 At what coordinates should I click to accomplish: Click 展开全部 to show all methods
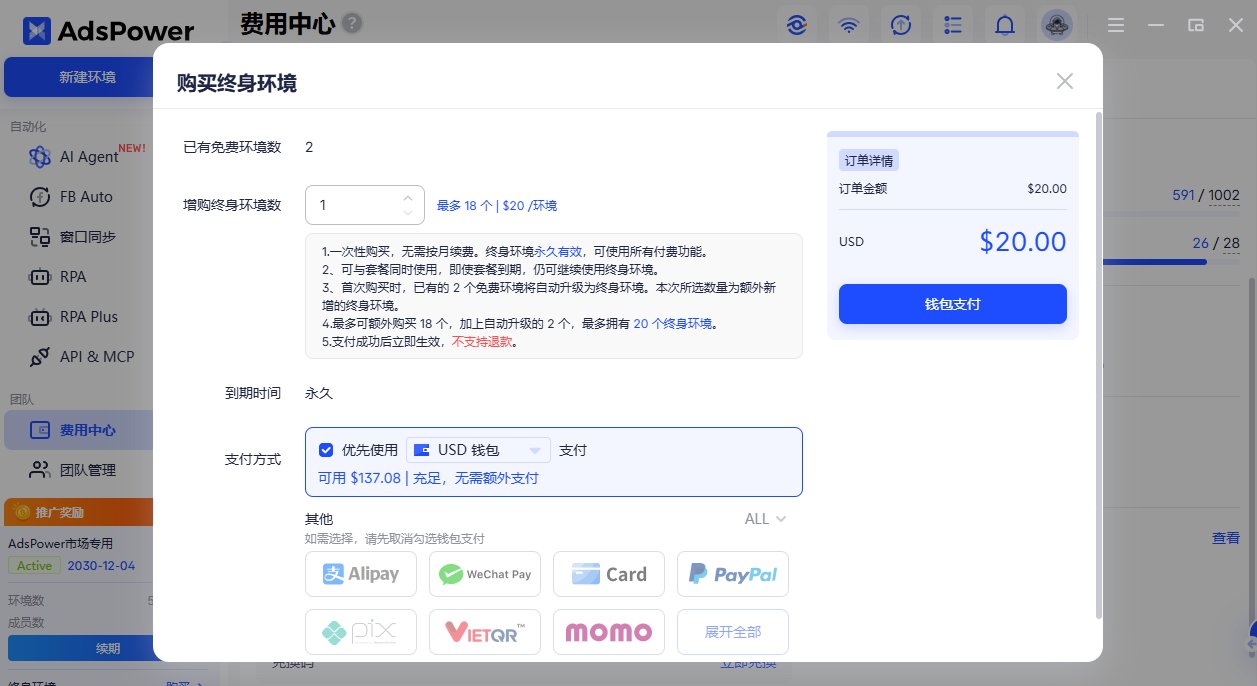click(x=733, y=632)
